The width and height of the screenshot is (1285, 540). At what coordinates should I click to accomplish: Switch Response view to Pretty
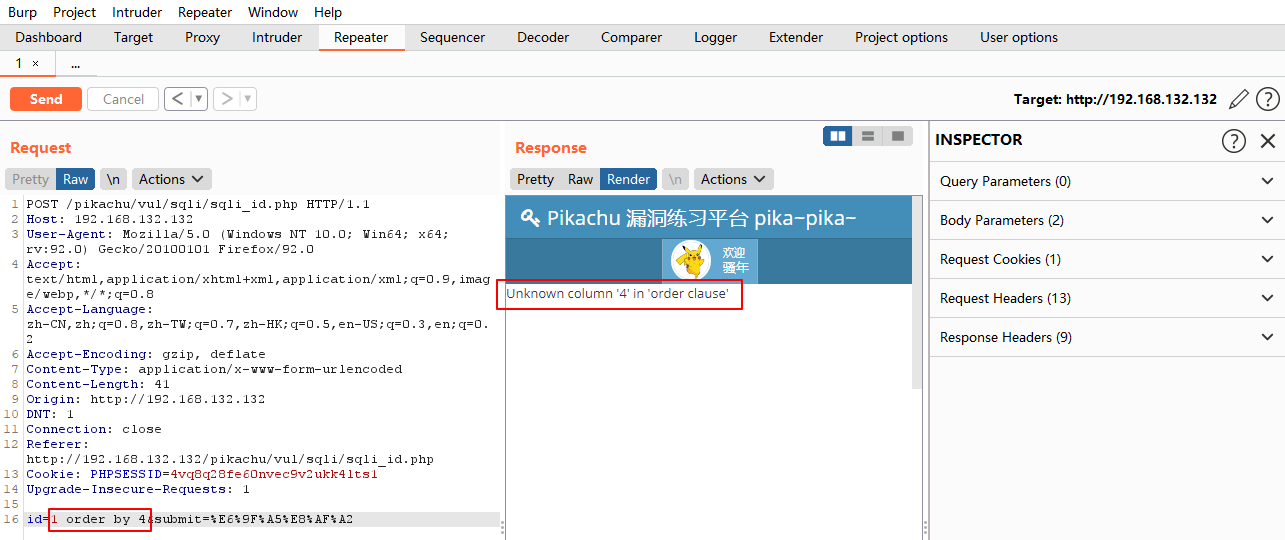pos(535,179)
